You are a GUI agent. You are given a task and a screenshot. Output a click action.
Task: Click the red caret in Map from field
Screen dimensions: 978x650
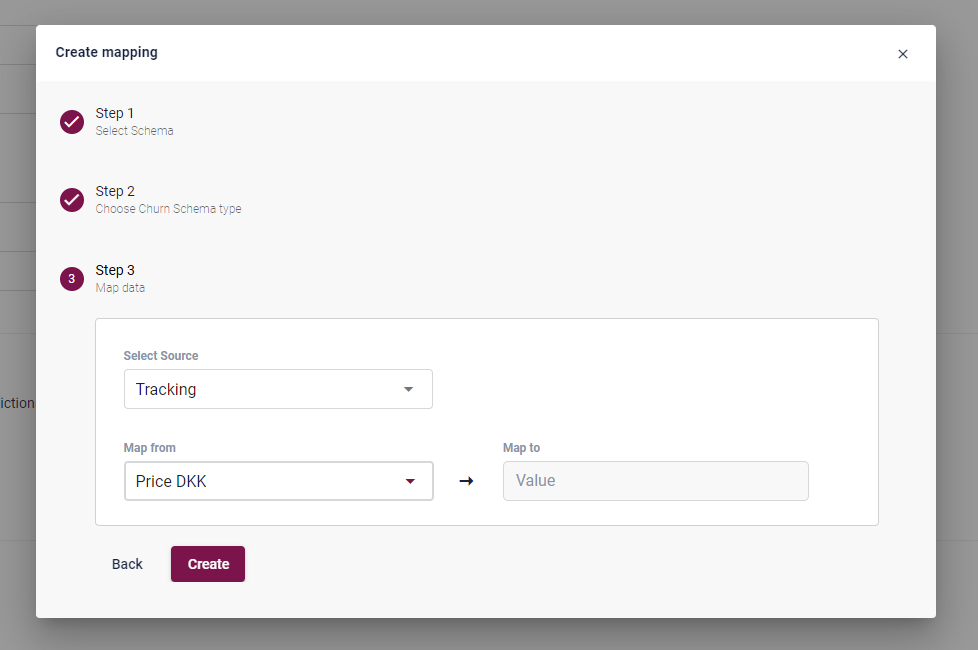(409, 481)
